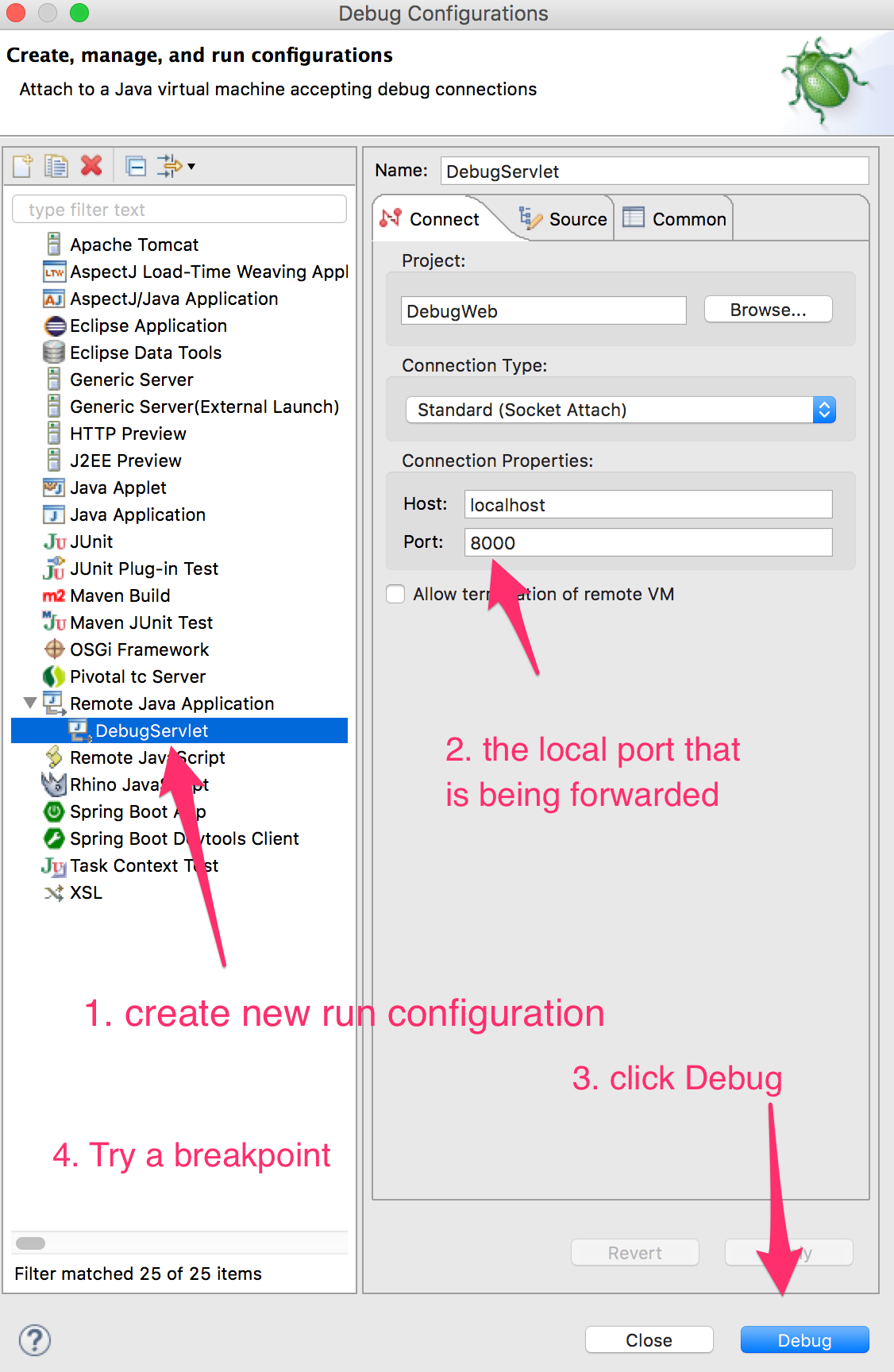Click the JUnit Plug-in Test icon

tap(54, 568)
